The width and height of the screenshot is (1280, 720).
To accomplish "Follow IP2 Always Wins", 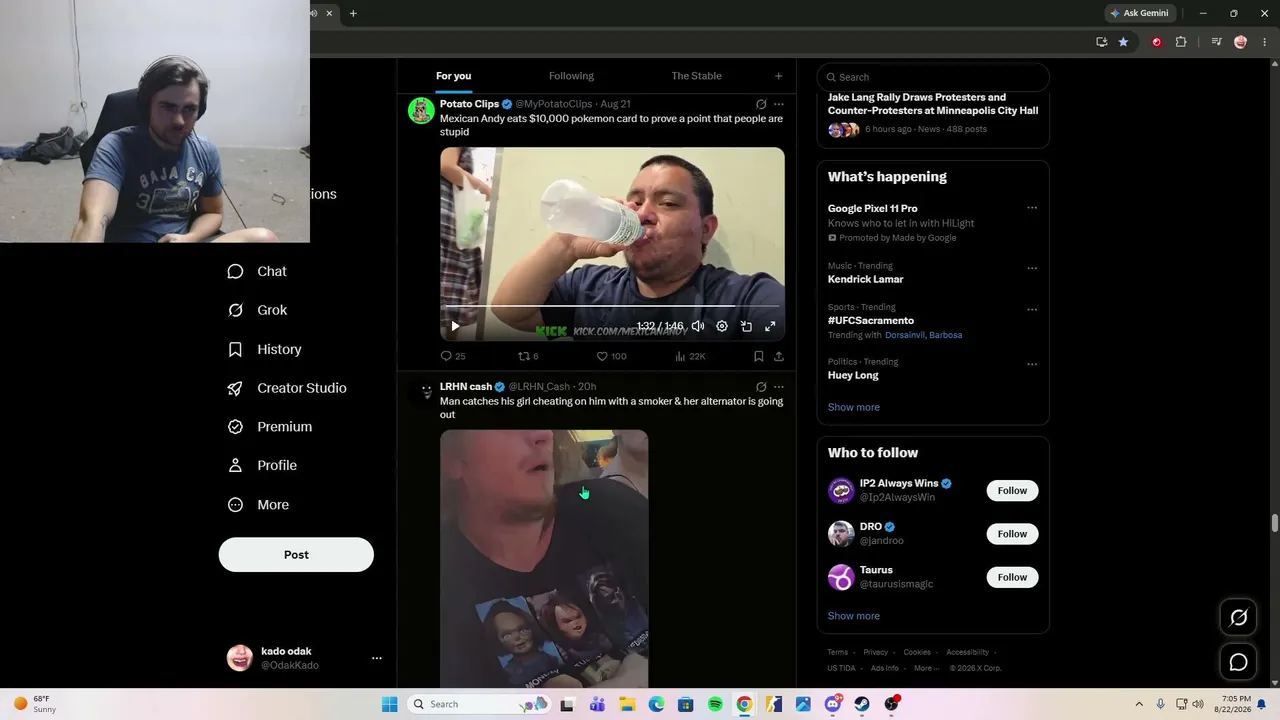I will 1012,491.
